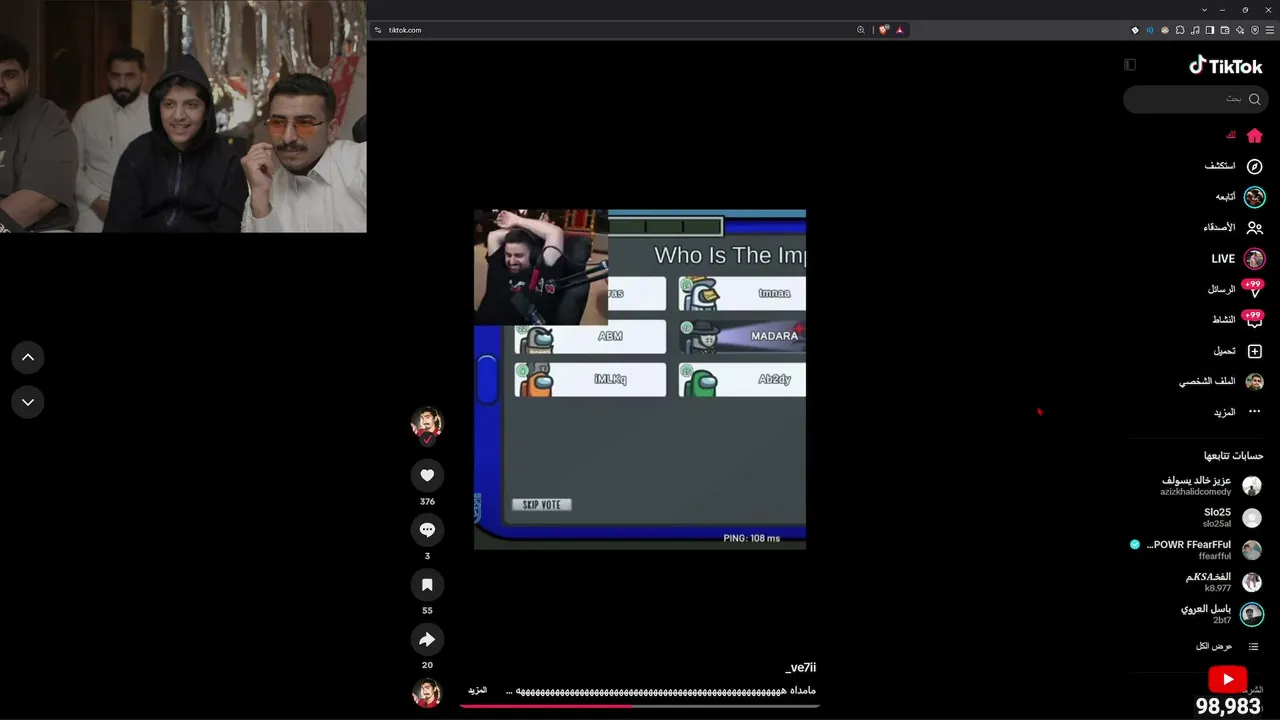Open Messages (الرسائل) with +99 badge
The width and height of the screenshot is (1280, 720).
click(x=1235, y=289)
